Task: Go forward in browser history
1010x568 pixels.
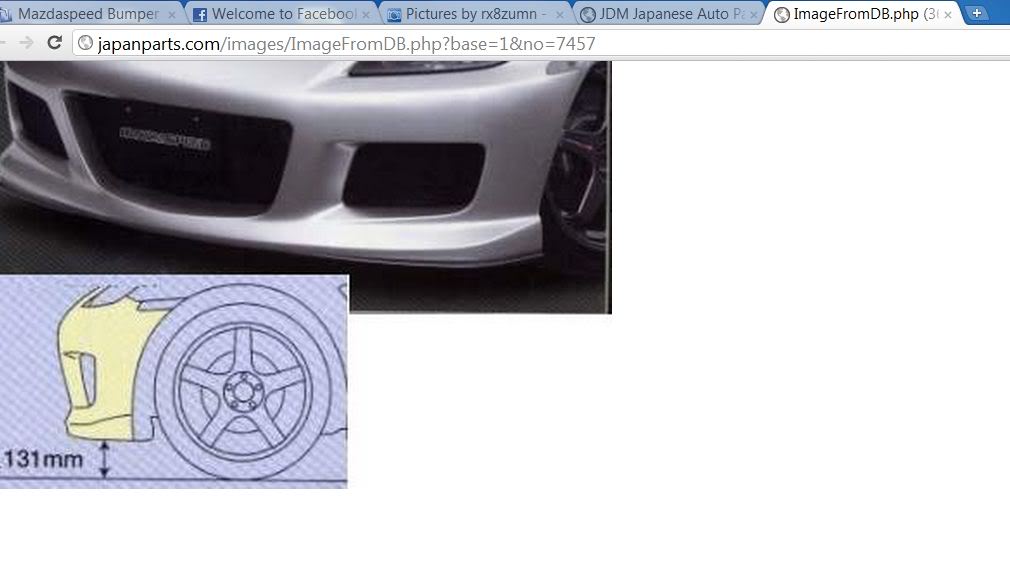Action: (x=26, y=43)
